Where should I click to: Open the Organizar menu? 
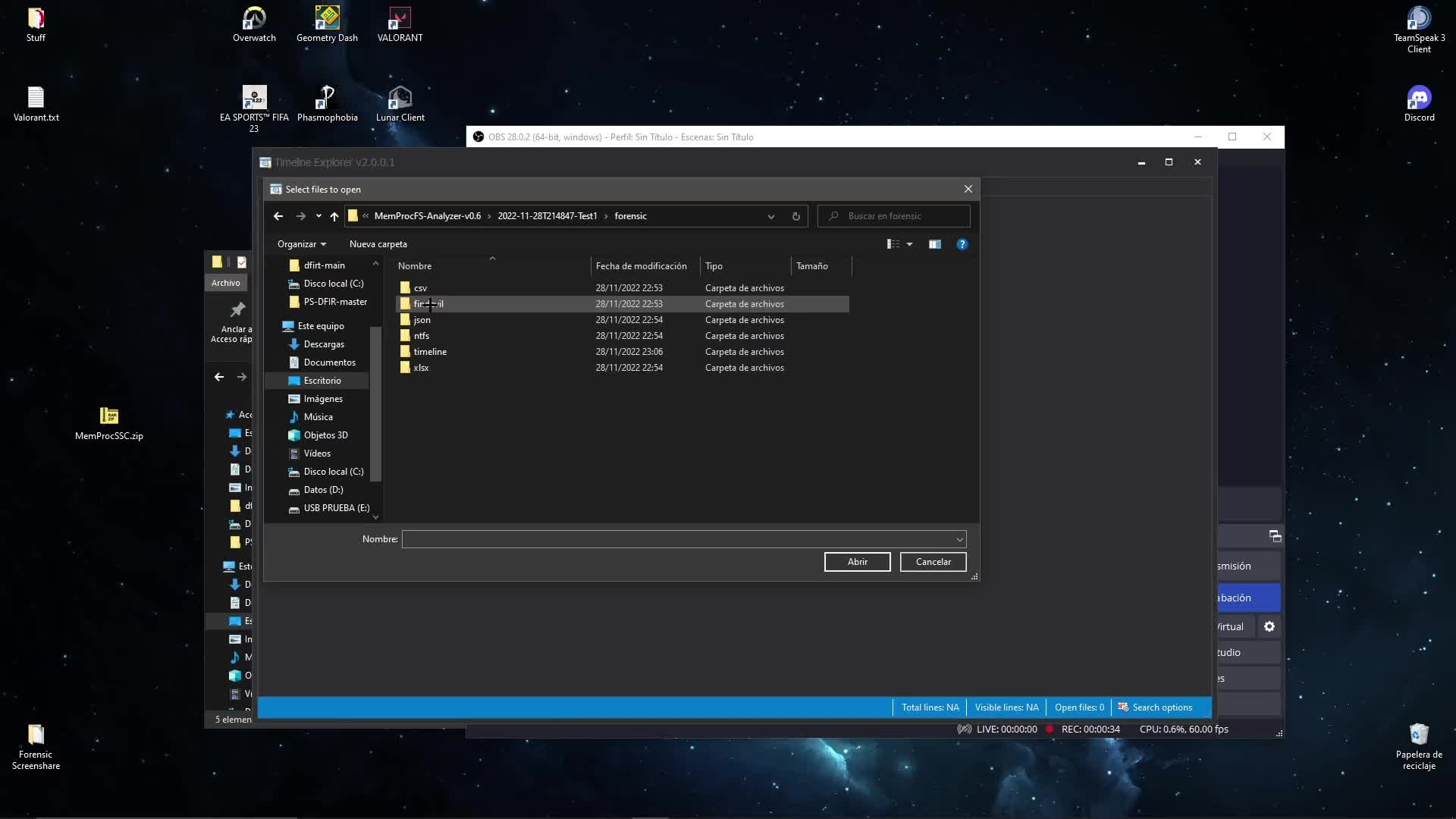pyautogui.click(x=301, y=243)
